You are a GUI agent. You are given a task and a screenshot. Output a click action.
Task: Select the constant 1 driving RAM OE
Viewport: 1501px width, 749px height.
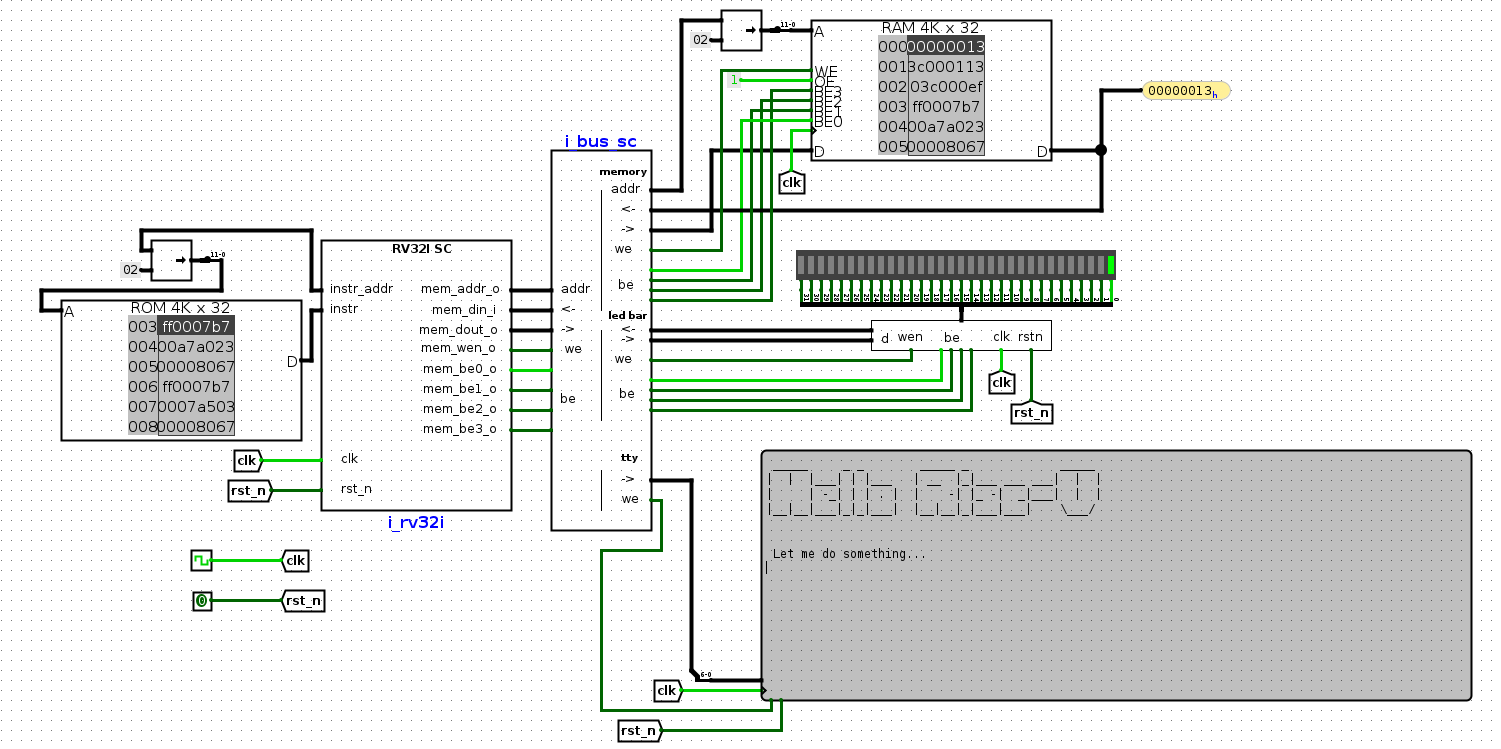coord(735,80)
